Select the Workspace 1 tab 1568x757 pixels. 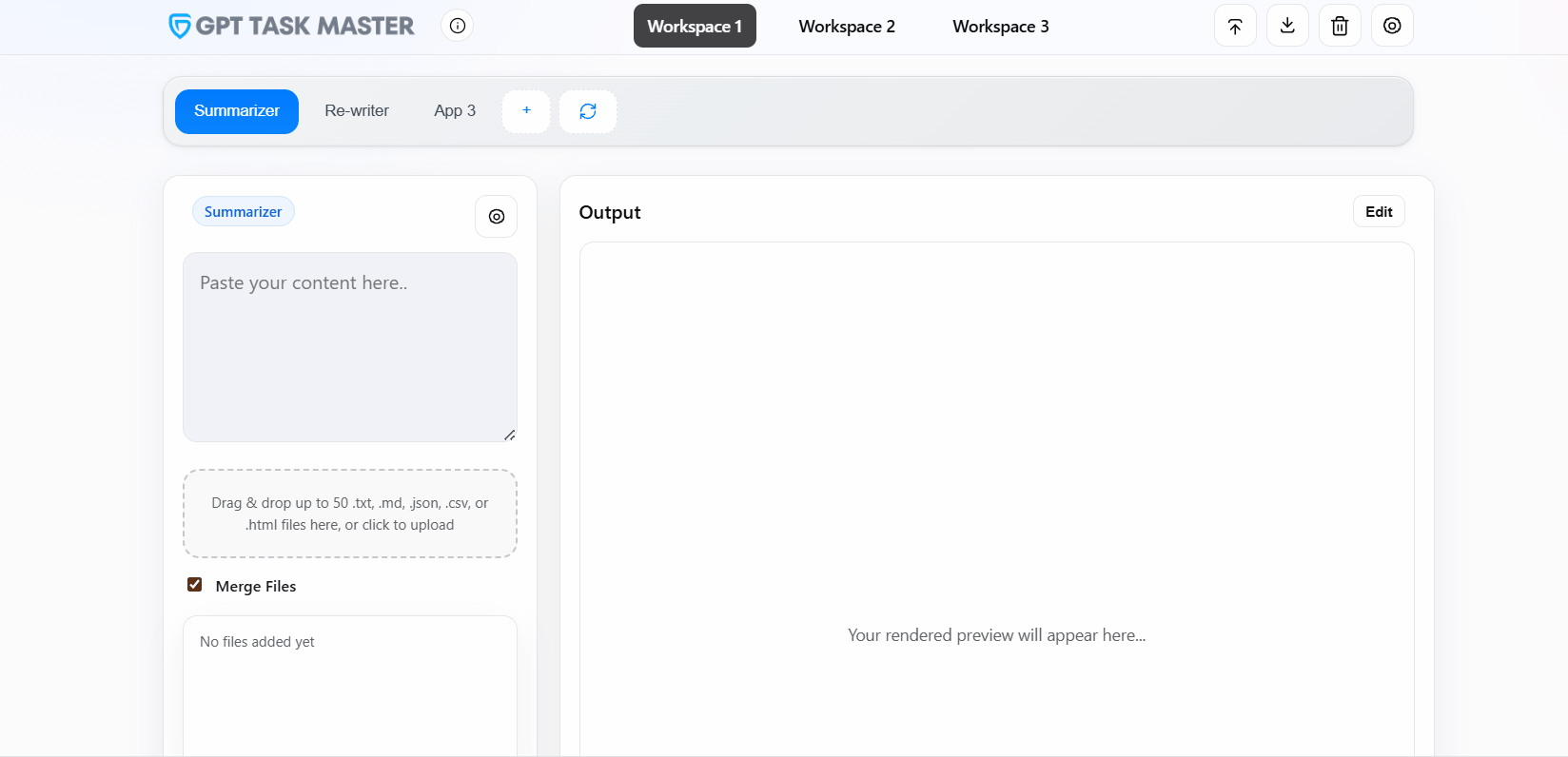coord(695,27)
